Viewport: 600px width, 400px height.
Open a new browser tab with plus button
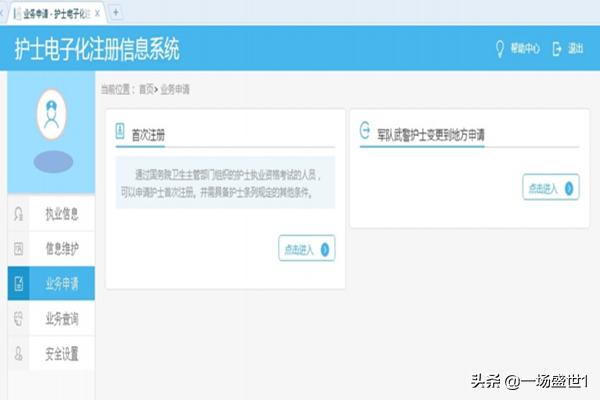click(x=116, y=11)
